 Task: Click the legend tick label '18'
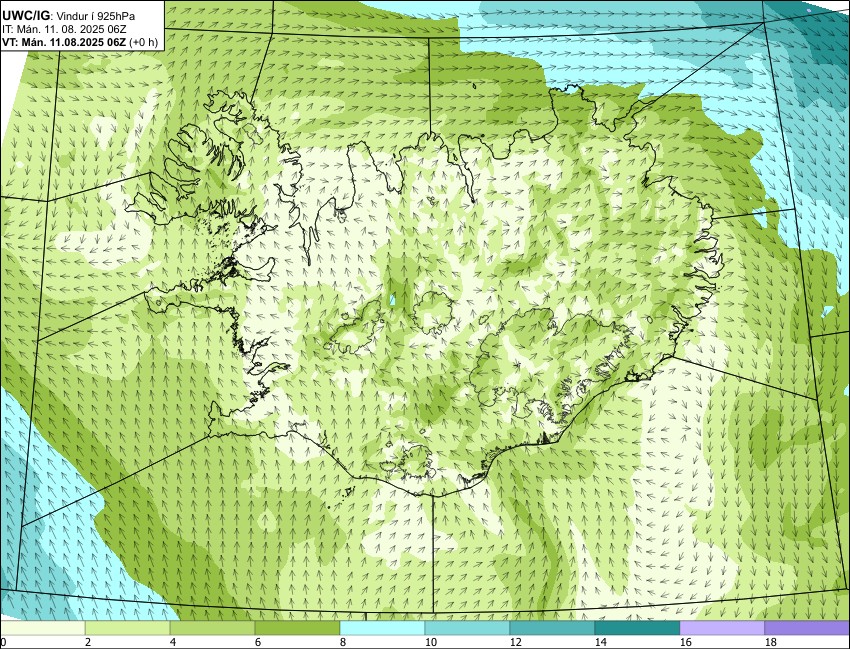770,642
